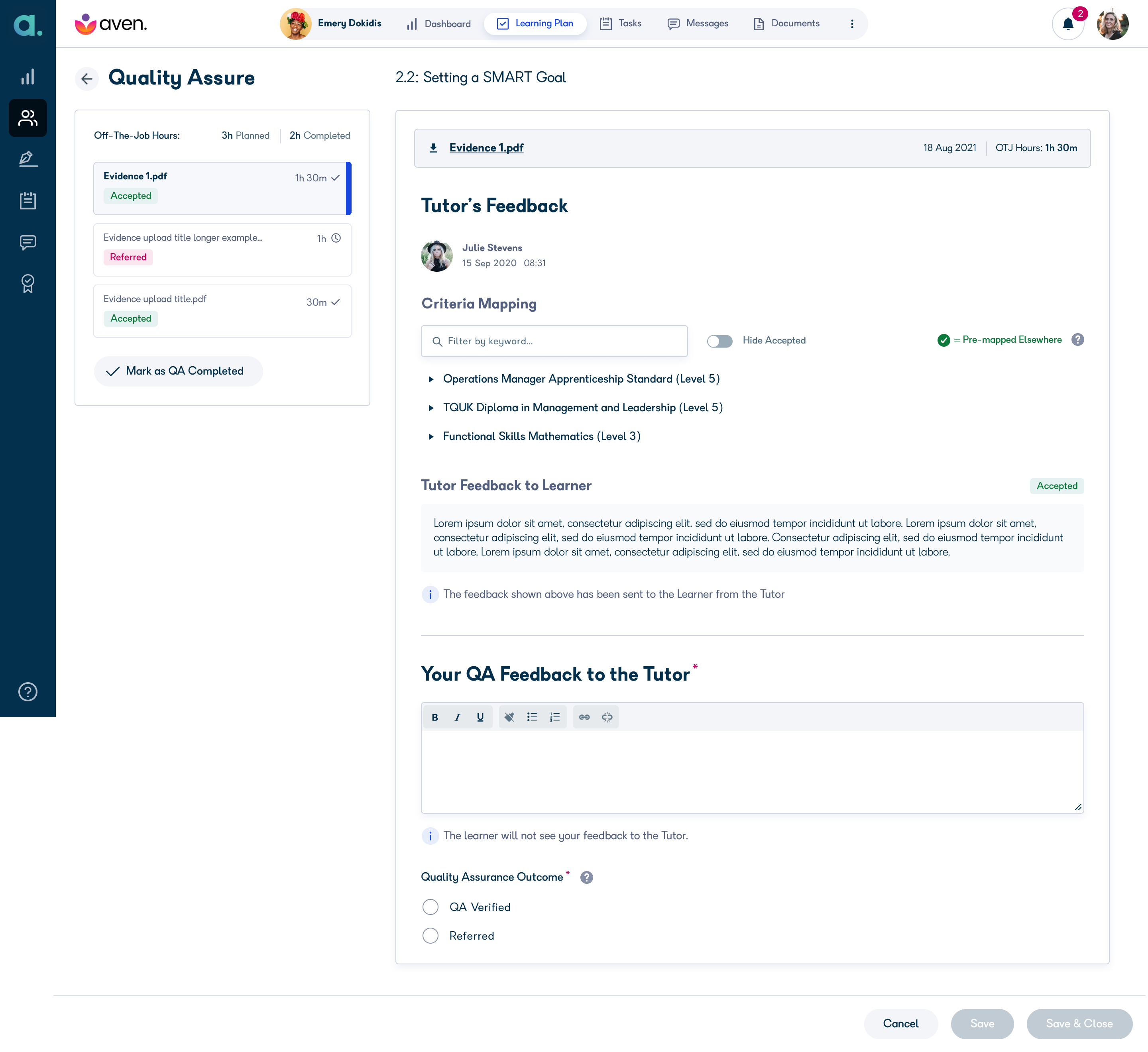Click help icon next to Pre-mapped Elsewhere
Image resolution: width=1148 pixels, height=1052 pixels.
[1077, 340]
